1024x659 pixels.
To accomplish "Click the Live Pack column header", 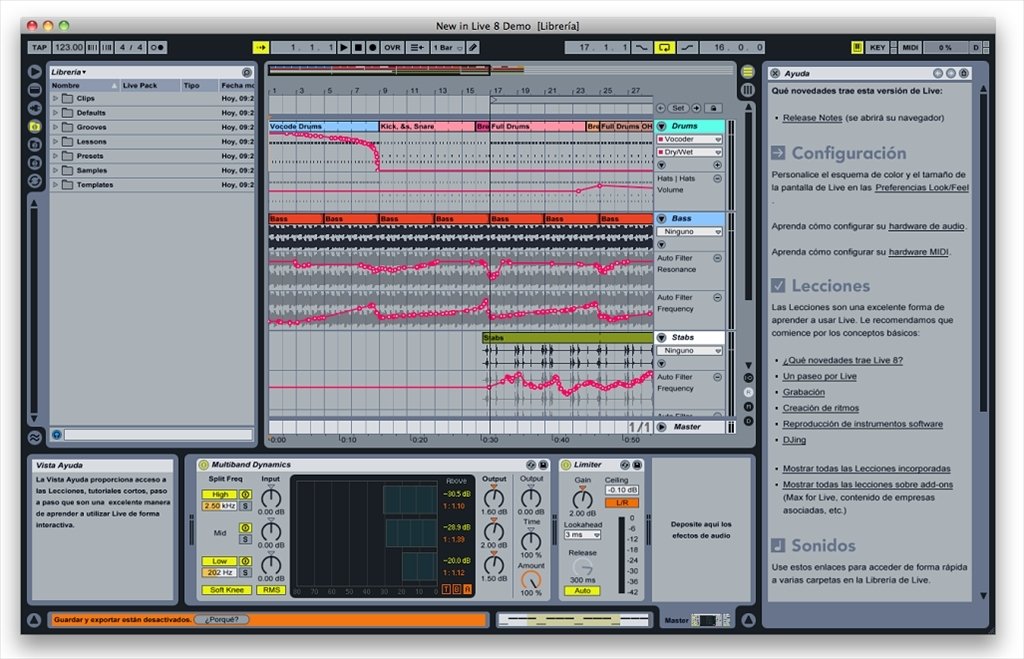I will click(150, 86).
